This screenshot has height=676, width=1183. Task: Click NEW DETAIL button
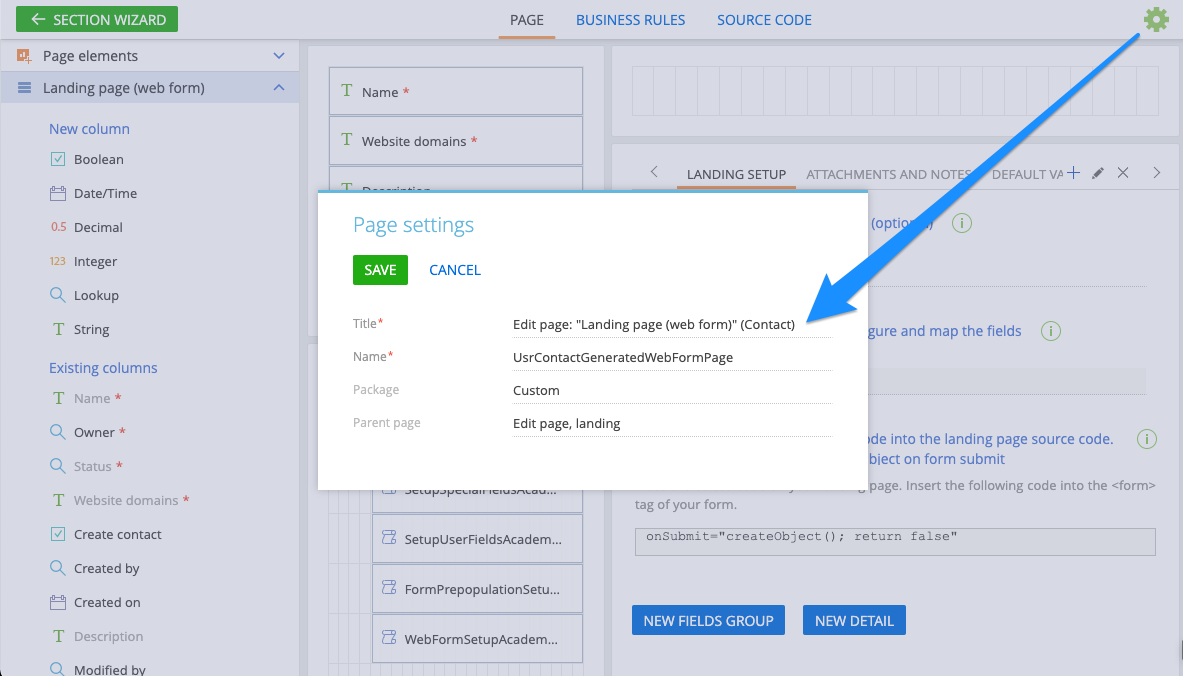pos(854,620)
